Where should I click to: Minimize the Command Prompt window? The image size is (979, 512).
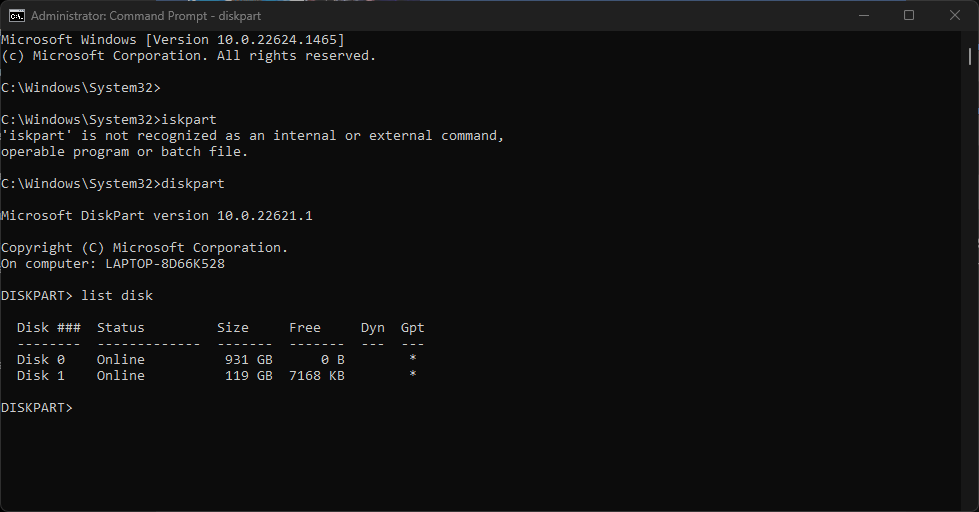(864, 16)
